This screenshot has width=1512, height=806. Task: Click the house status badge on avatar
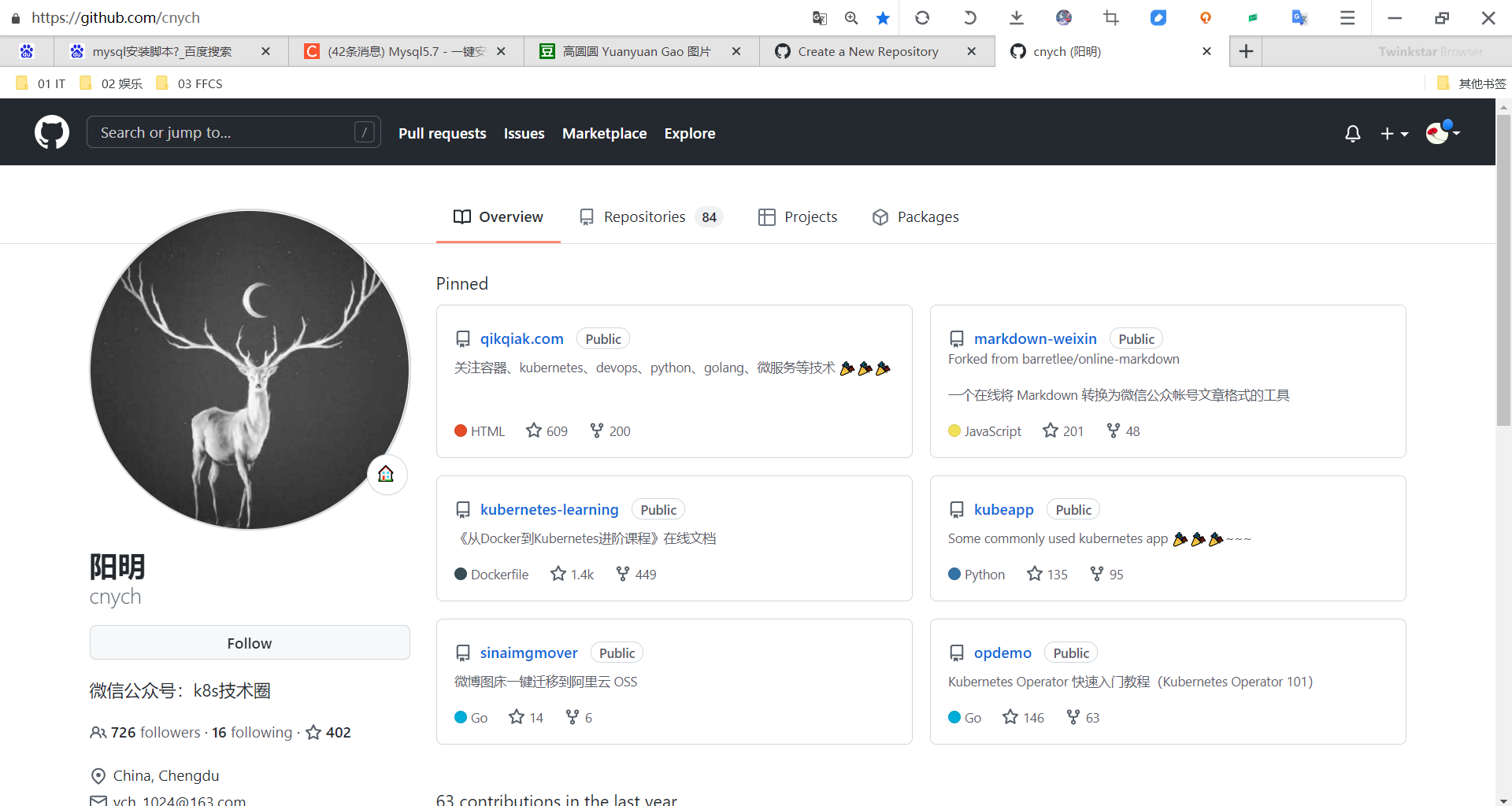point(387,474)
